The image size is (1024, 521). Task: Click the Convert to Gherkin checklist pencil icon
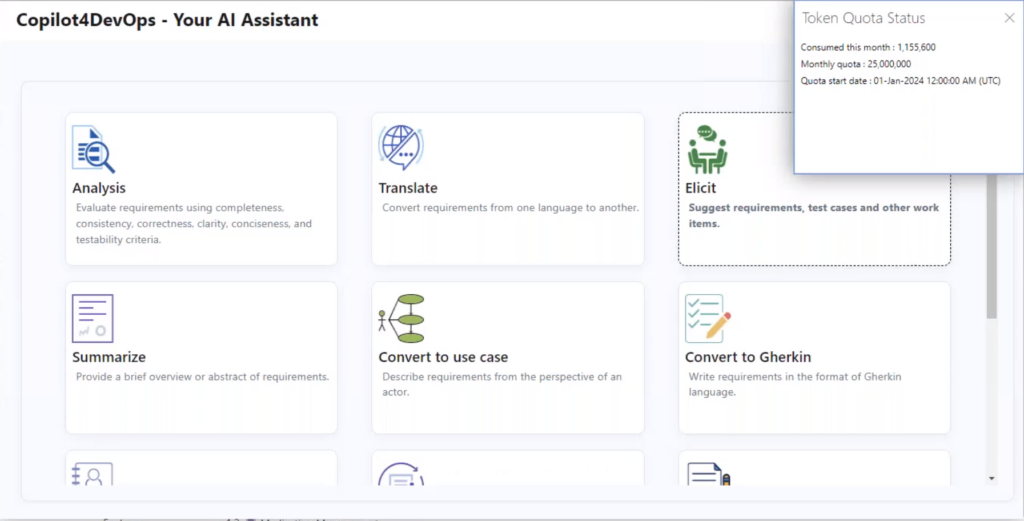tap(708, 319)
